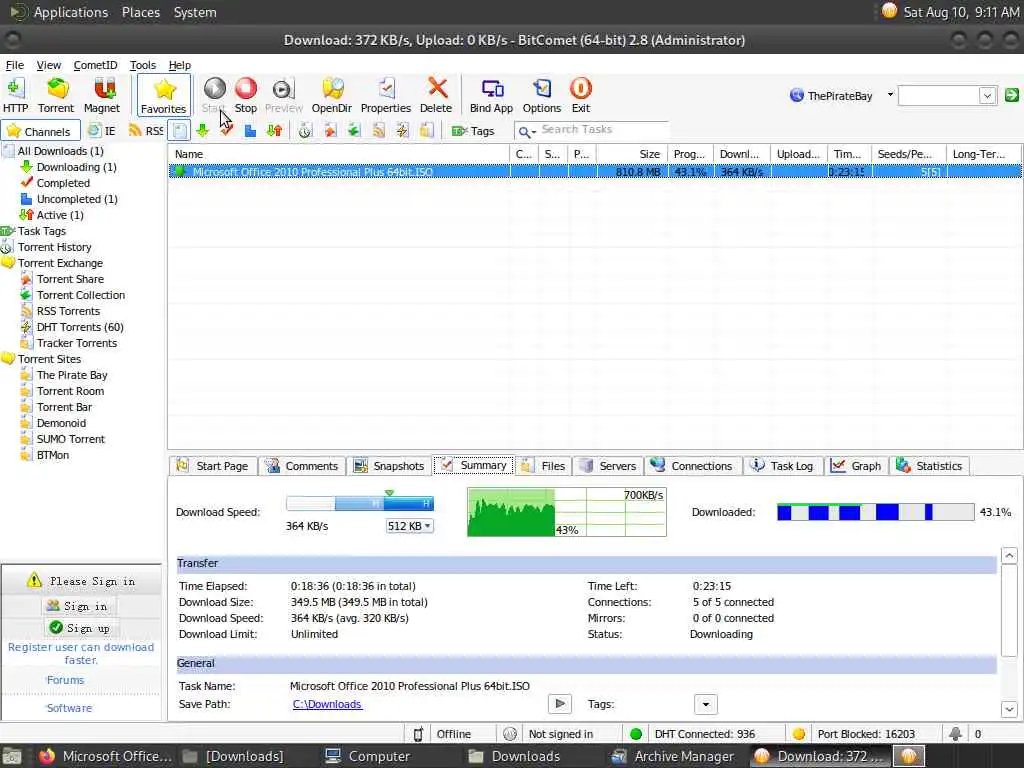
Task: Open The Pirate Bay in Torrent Sites
Action: [x=72, y=376]
